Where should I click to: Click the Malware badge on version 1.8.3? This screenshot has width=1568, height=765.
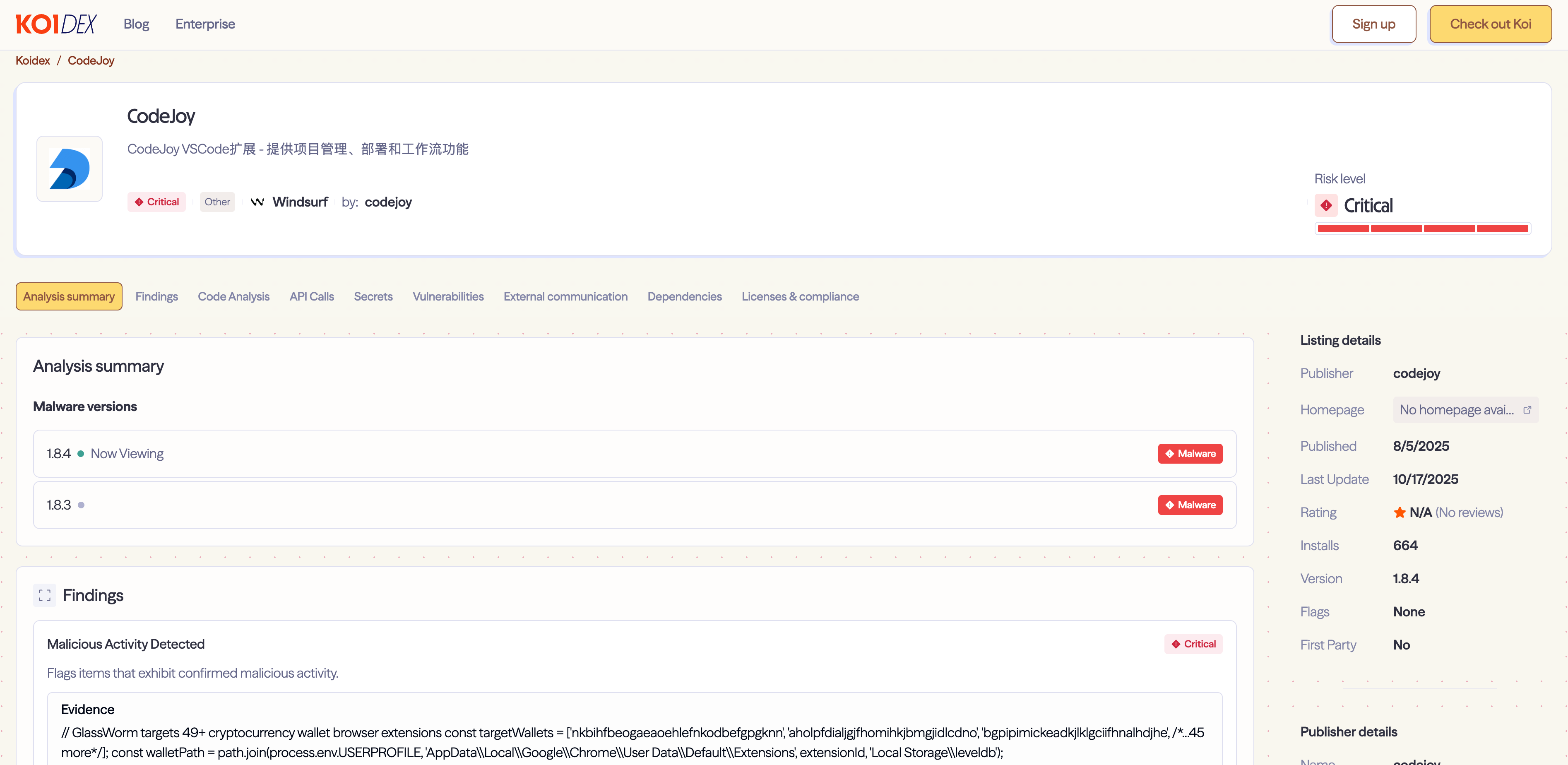coord(1190,505)
